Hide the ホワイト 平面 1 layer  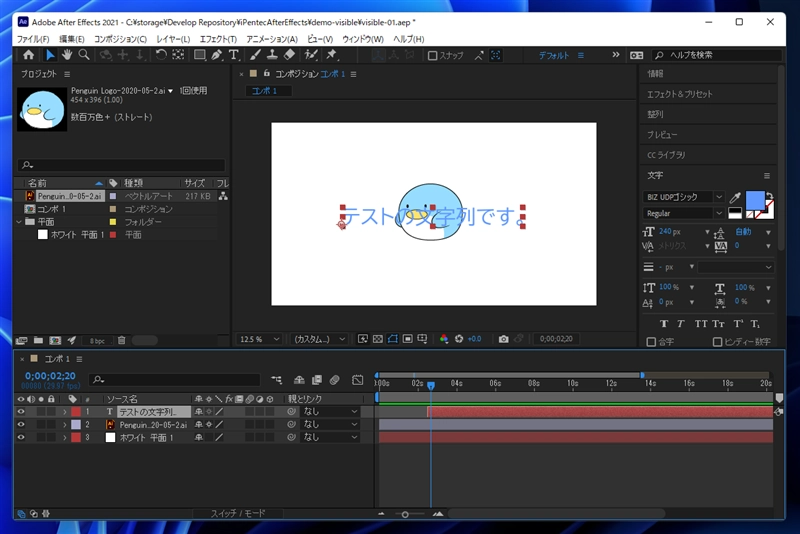(x=21, y=437)
